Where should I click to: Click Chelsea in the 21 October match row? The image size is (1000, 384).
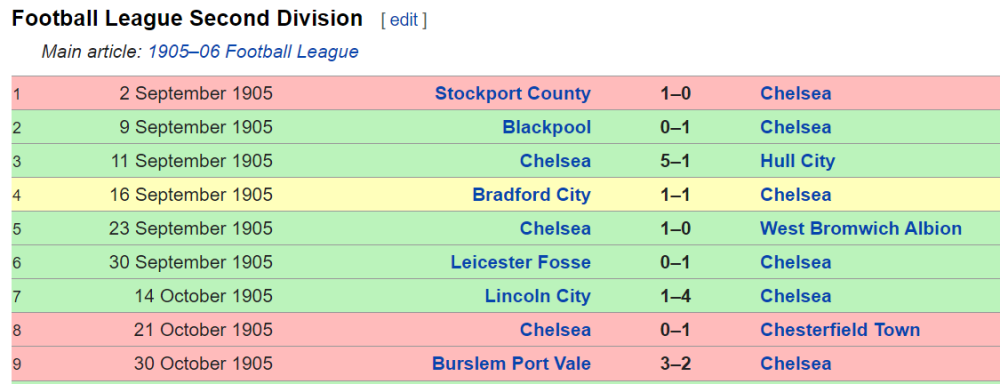(x=555, y=330)
